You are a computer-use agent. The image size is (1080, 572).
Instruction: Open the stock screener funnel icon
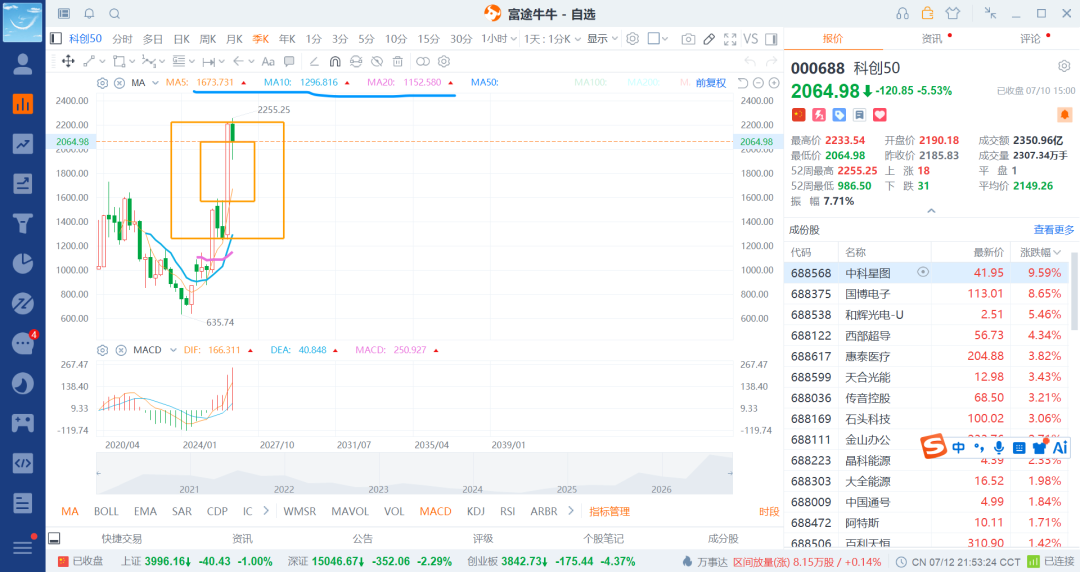pos(23,223)
